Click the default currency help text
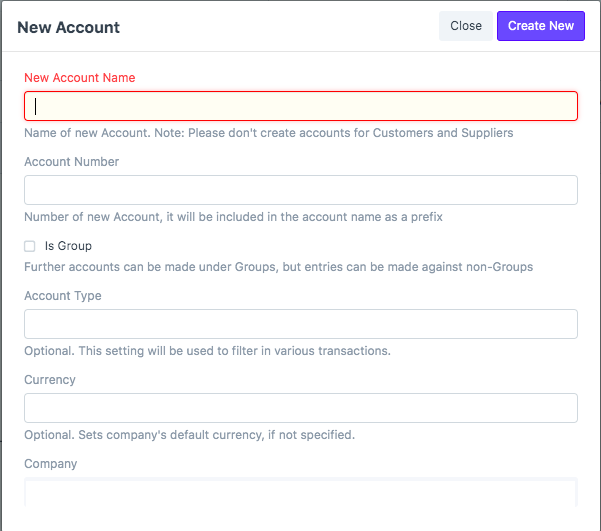 click(190, 435)
